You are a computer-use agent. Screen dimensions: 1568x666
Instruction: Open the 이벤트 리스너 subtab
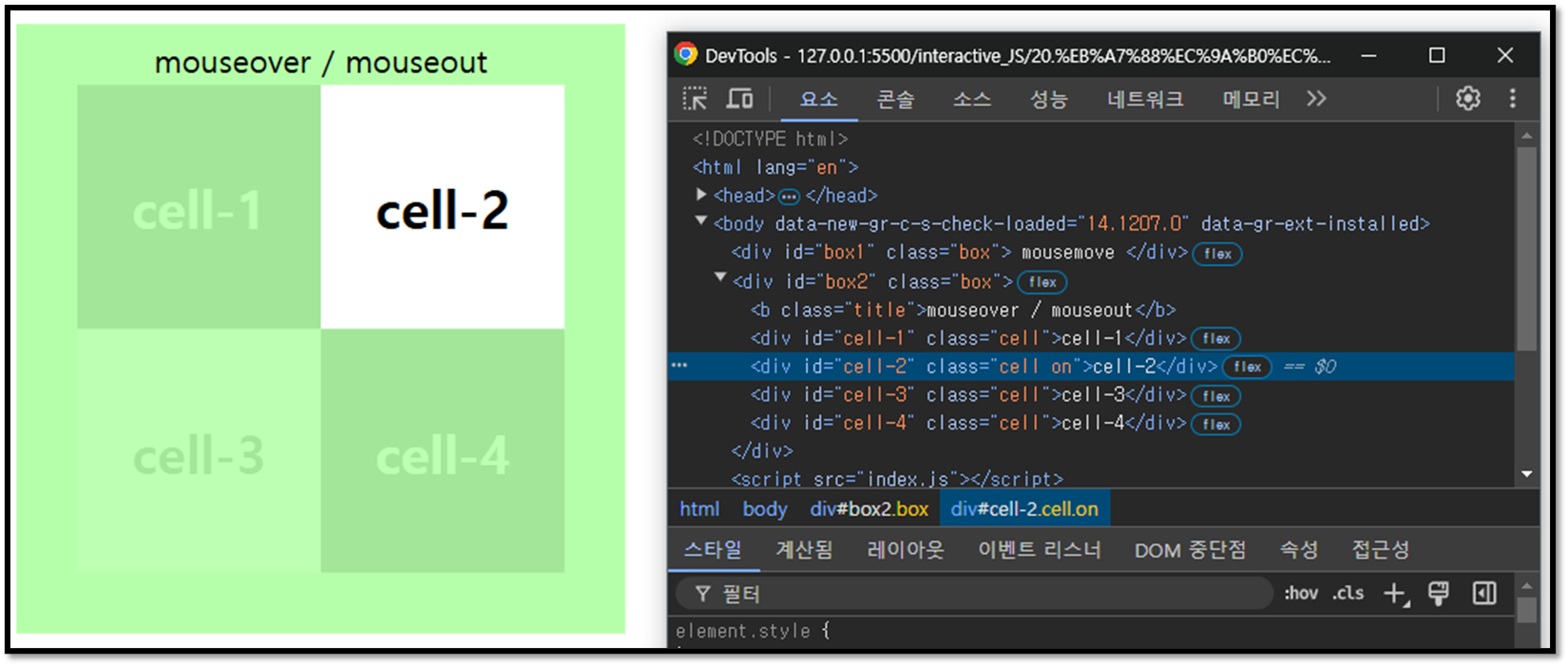1040,549
